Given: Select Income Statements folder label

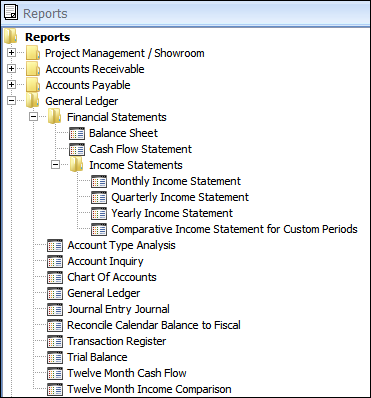Looking at the screenshot, I should 136,165.
